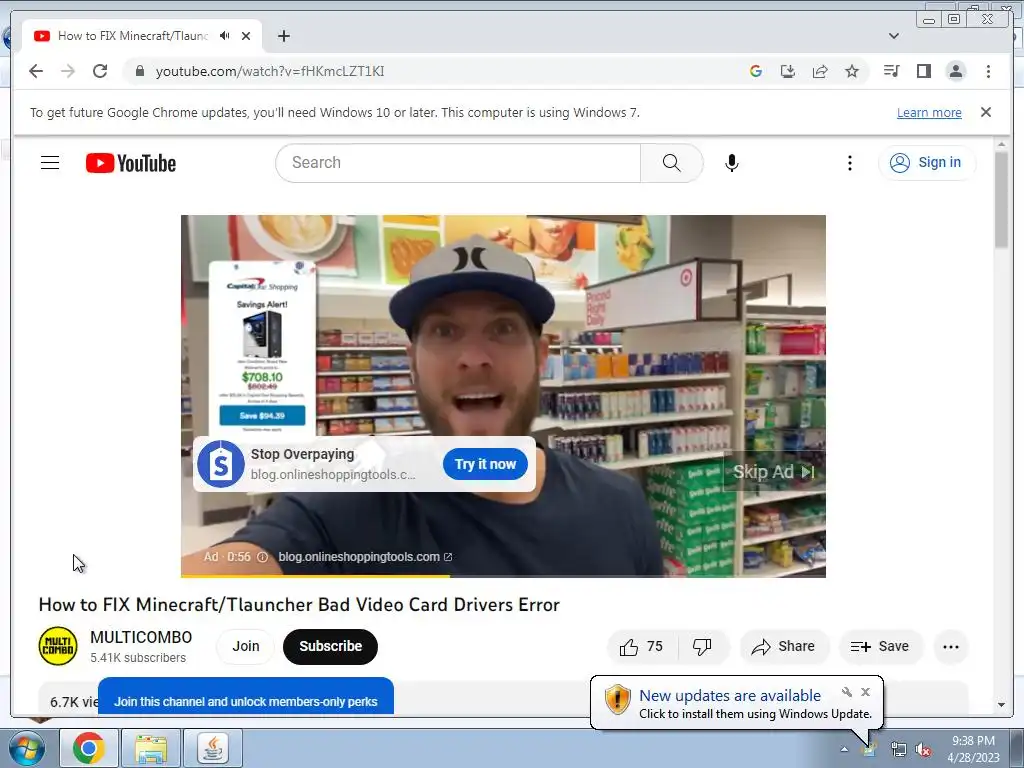
Task: Select the video title text
Action: pyautogui.click(x=299, y=605)
